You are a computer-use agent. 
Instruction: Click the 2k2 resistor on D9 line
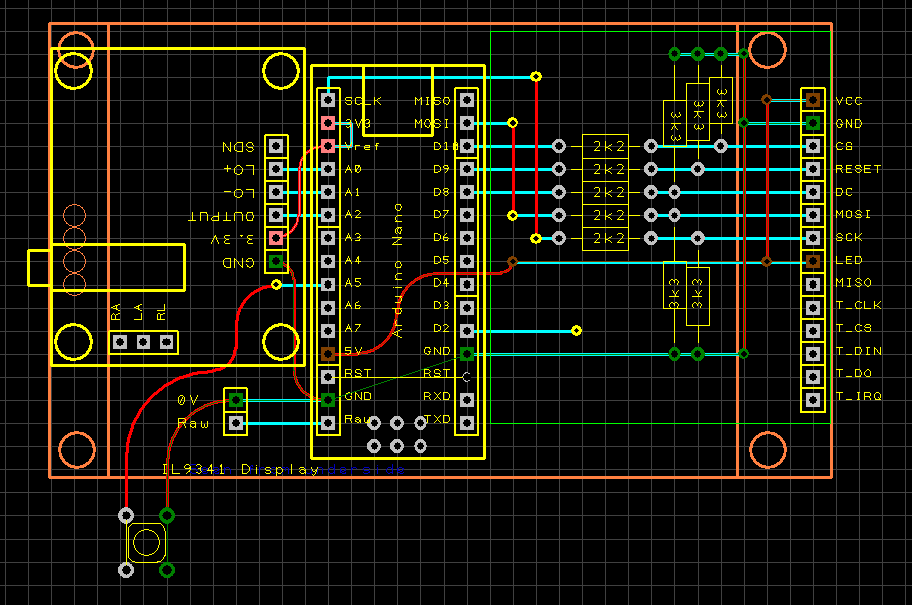(x=605, y=169)
